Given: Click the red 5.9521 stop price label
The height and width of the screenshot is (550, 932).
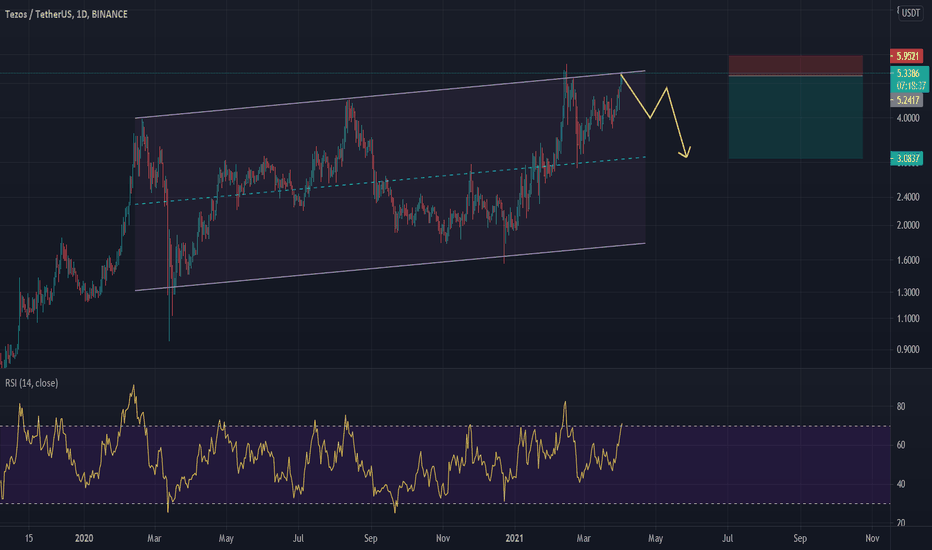Looking at the screenshot, I should 906,56.
